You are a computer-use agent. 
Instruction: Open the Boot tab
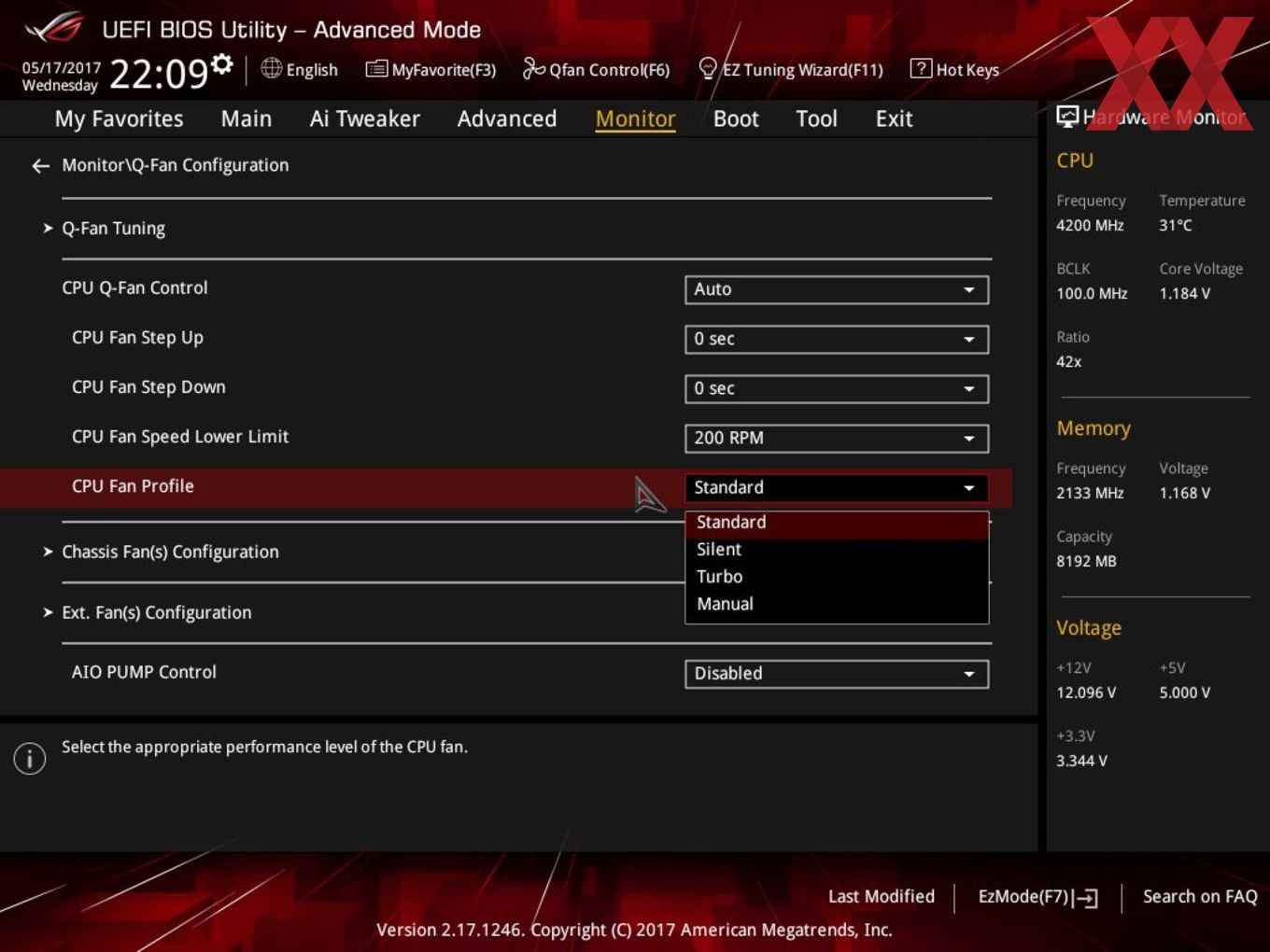tap(736, 119)
